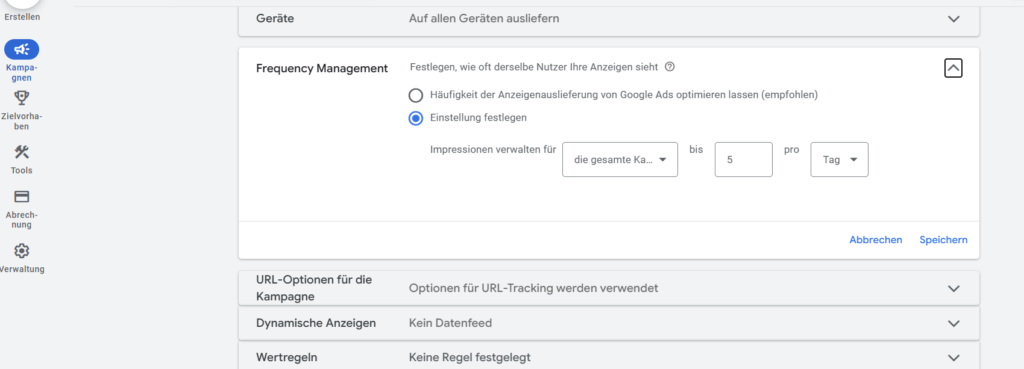Viewport: 1024px width, 369px height.
Task: Select Google Ads optimieren lassen radio option
Action: coord(416,95)
